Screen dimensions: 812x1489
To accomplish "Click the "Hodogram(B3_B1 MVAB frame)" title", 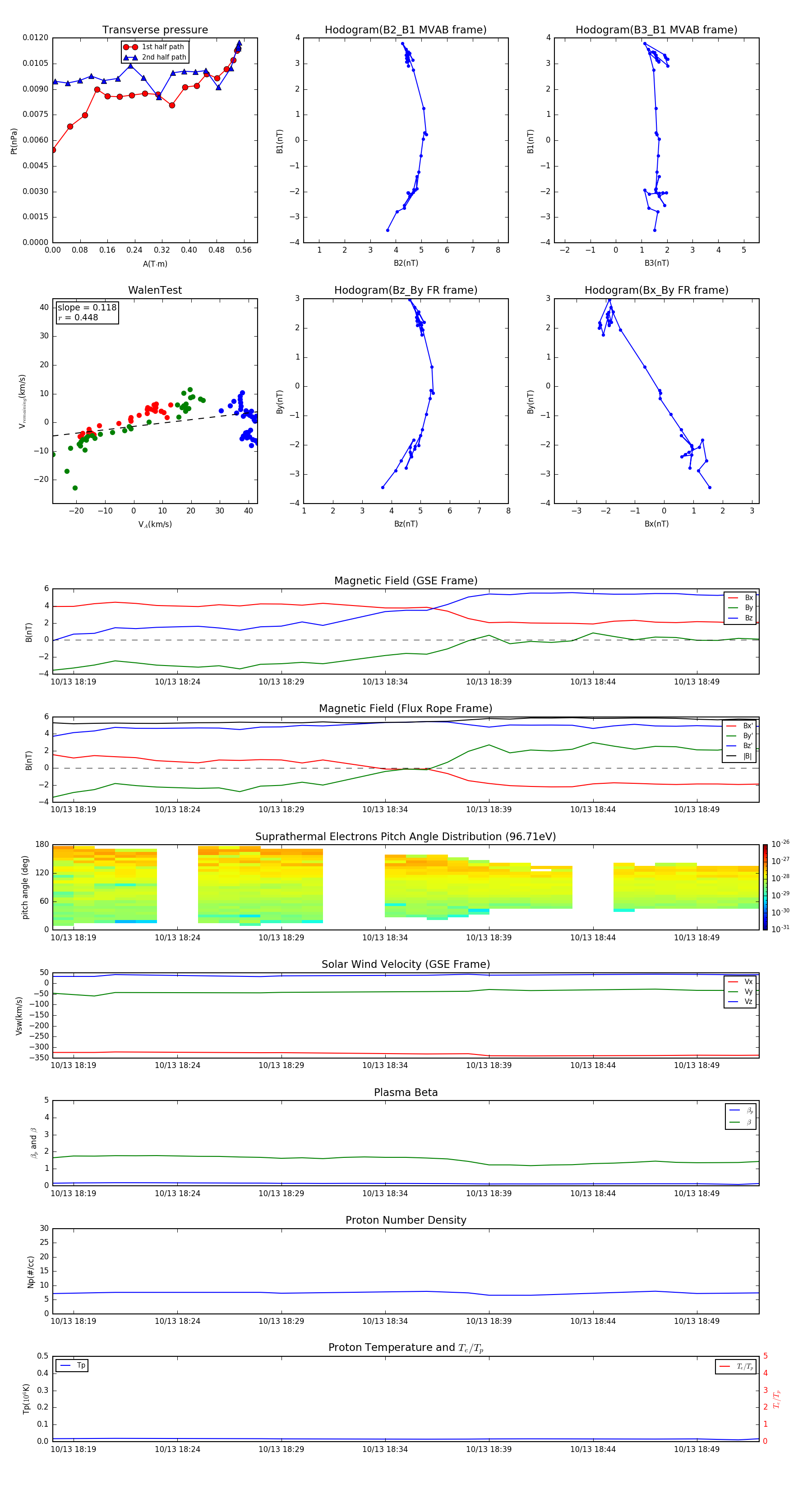I will click(x=656, y=30).
